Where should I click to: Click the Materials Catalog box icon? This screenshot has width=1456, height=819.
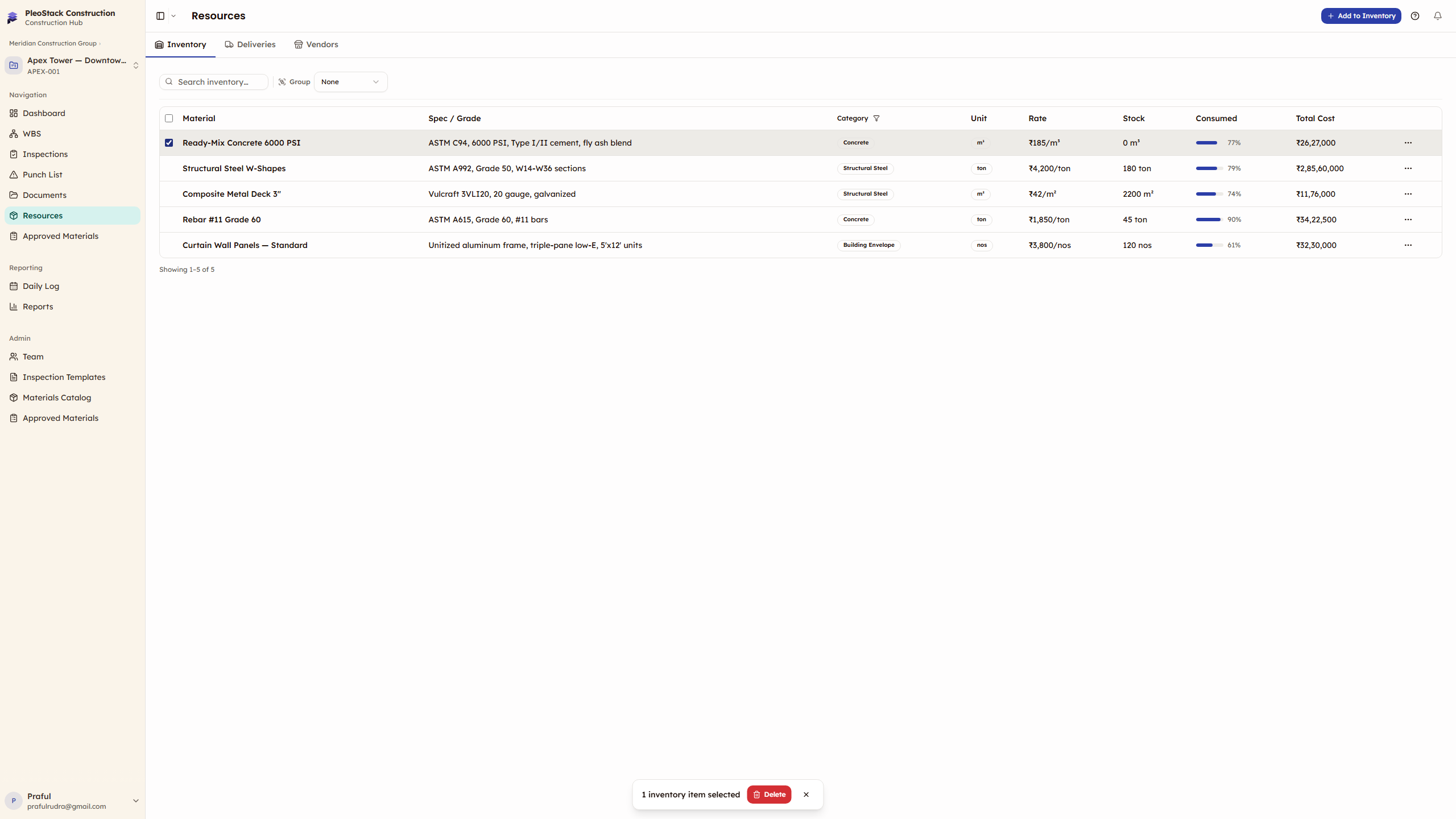14,398
